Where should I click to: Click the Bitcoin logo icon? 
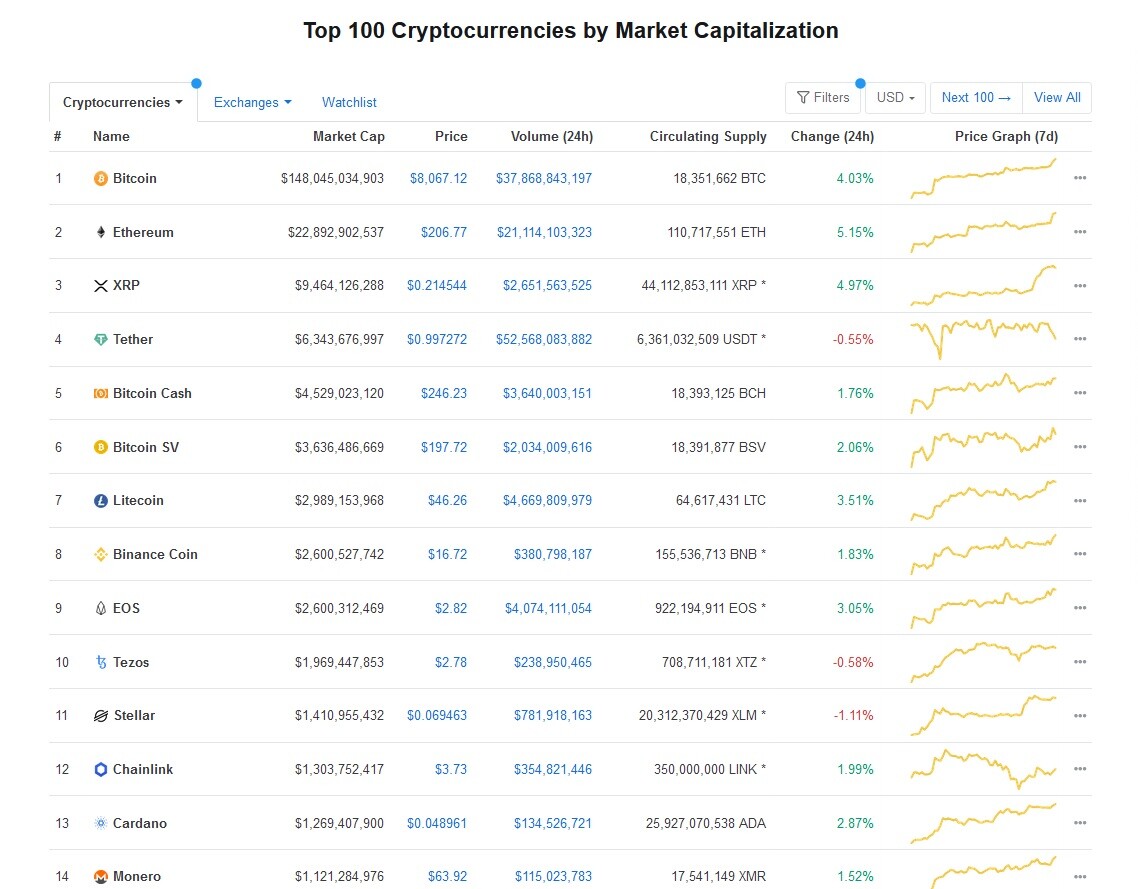coord(101,179)
